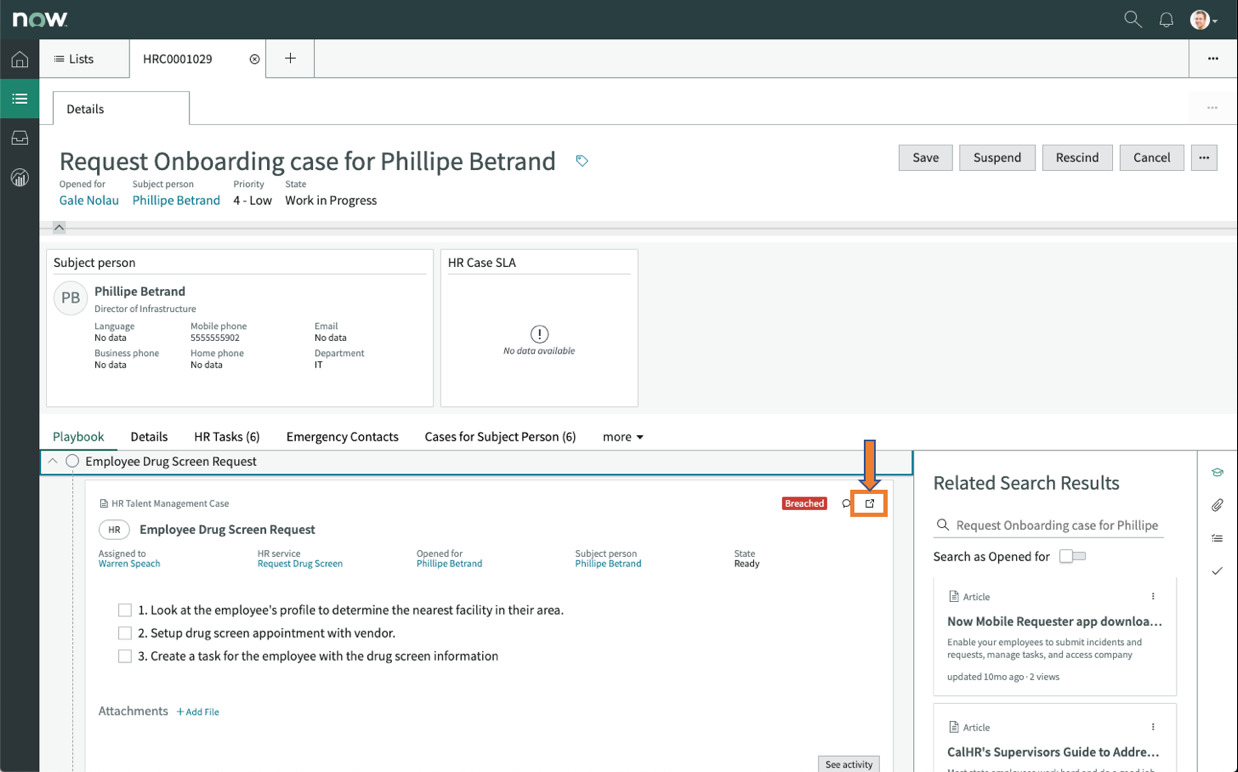Click the Now logo in header
Viewport: 1238px width, 772px height.
[40, 19]
